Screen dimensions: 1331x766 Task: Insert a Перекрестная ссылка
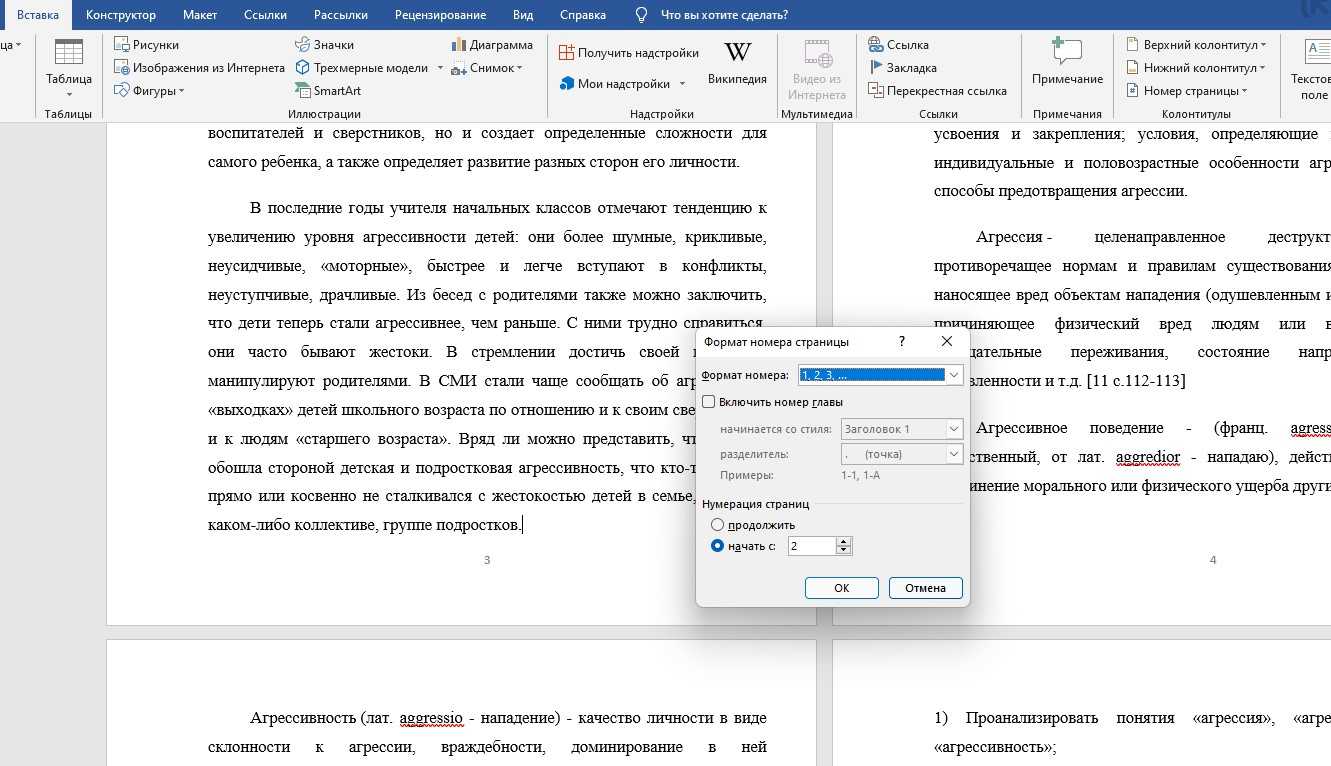coord(937,91)
